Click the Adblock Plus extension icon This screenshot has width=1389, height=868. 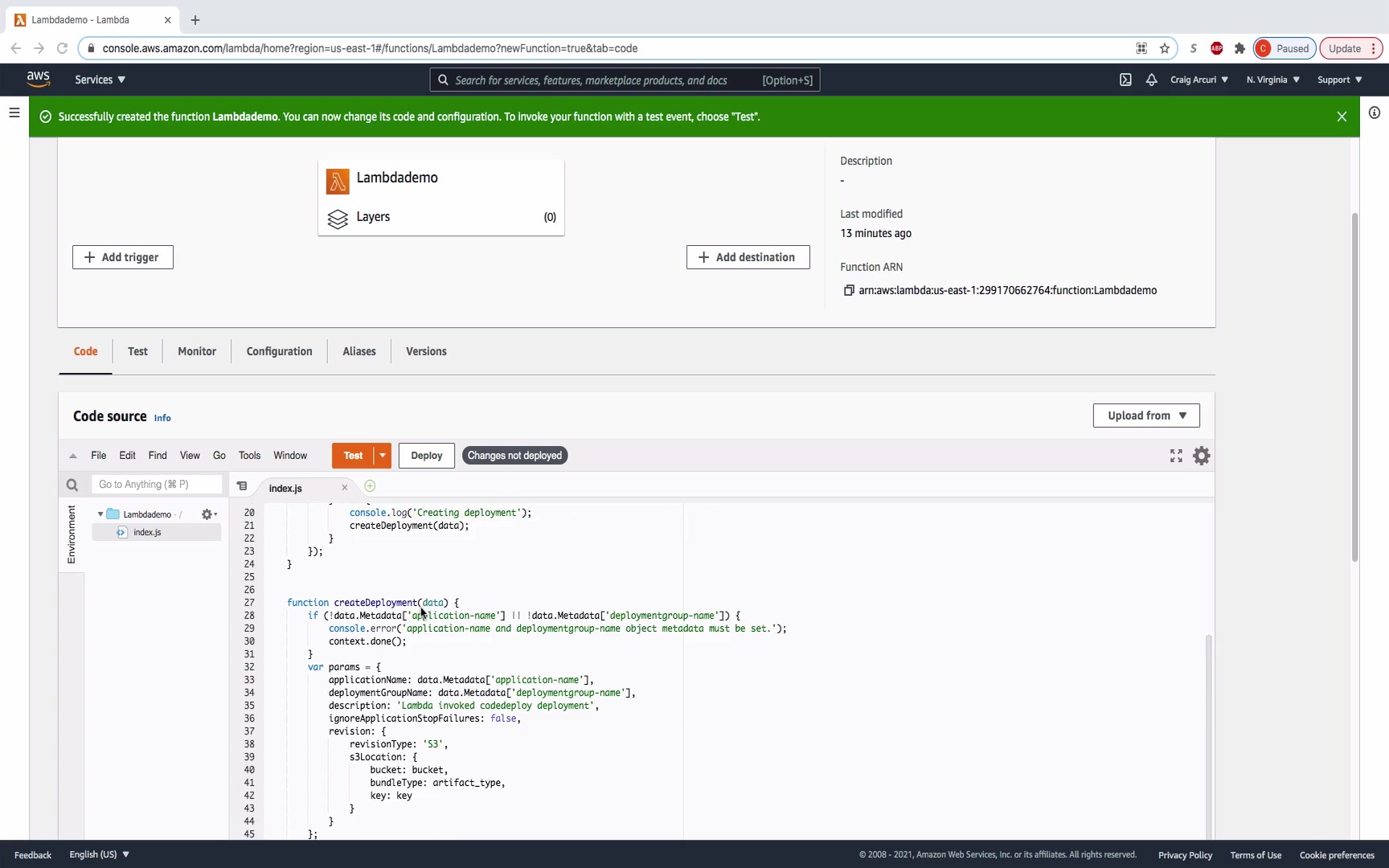(1217, 48)
